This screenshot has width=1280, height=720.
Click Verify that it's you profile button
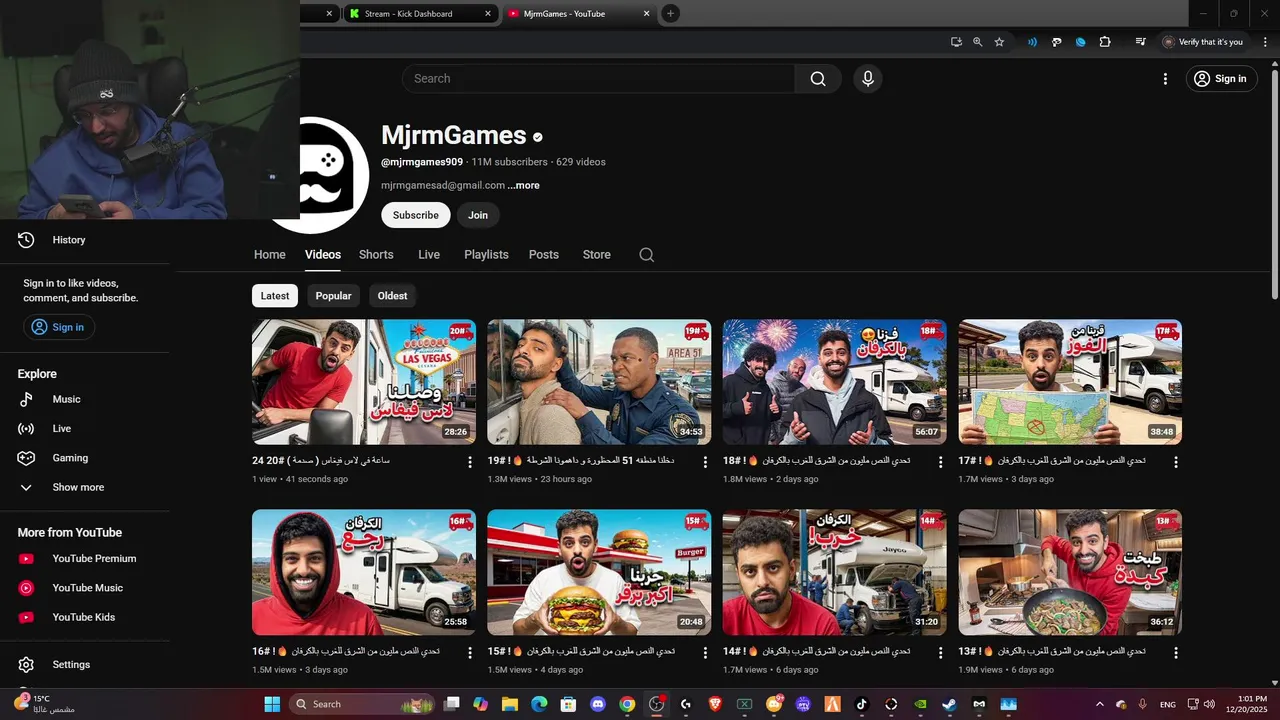[x=1203, y=42]
